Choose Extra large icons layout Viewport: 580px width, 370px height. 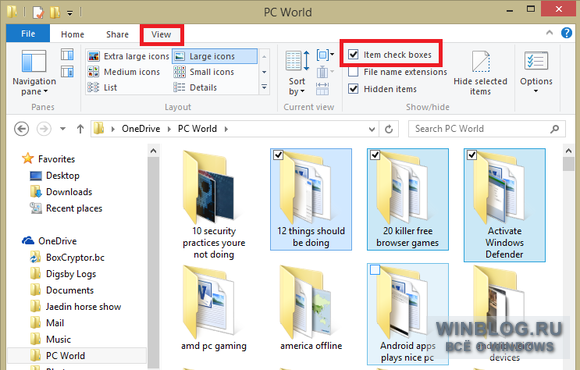coord(128,56)
